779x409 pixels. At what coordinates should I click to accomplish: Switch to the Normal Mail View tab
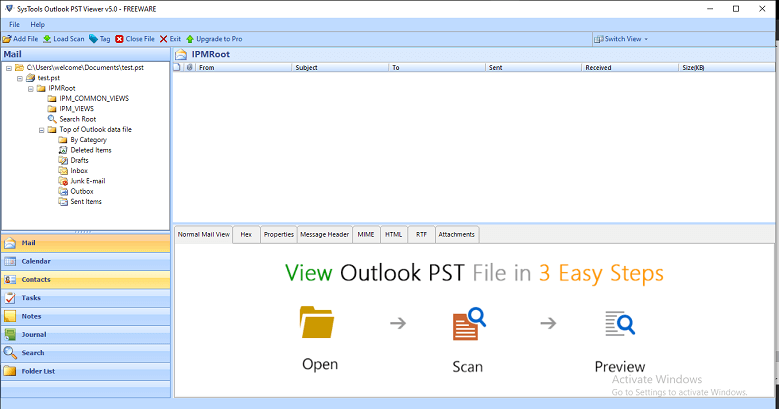coord(204,235)
